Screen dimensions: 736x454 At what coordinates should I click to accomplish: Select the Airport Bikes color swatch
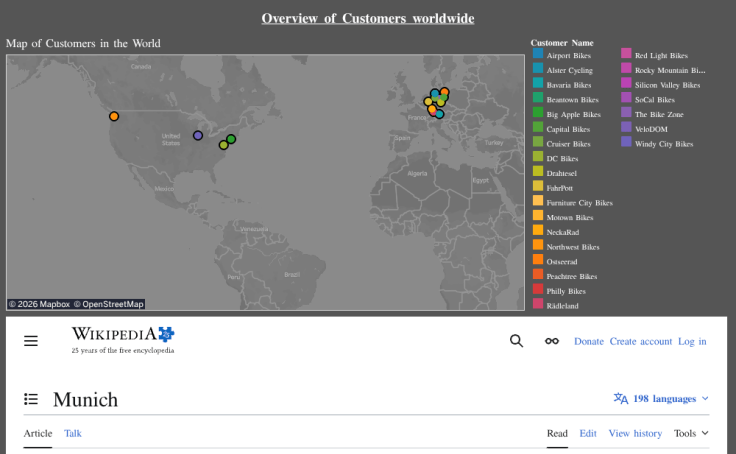[538, 54]
